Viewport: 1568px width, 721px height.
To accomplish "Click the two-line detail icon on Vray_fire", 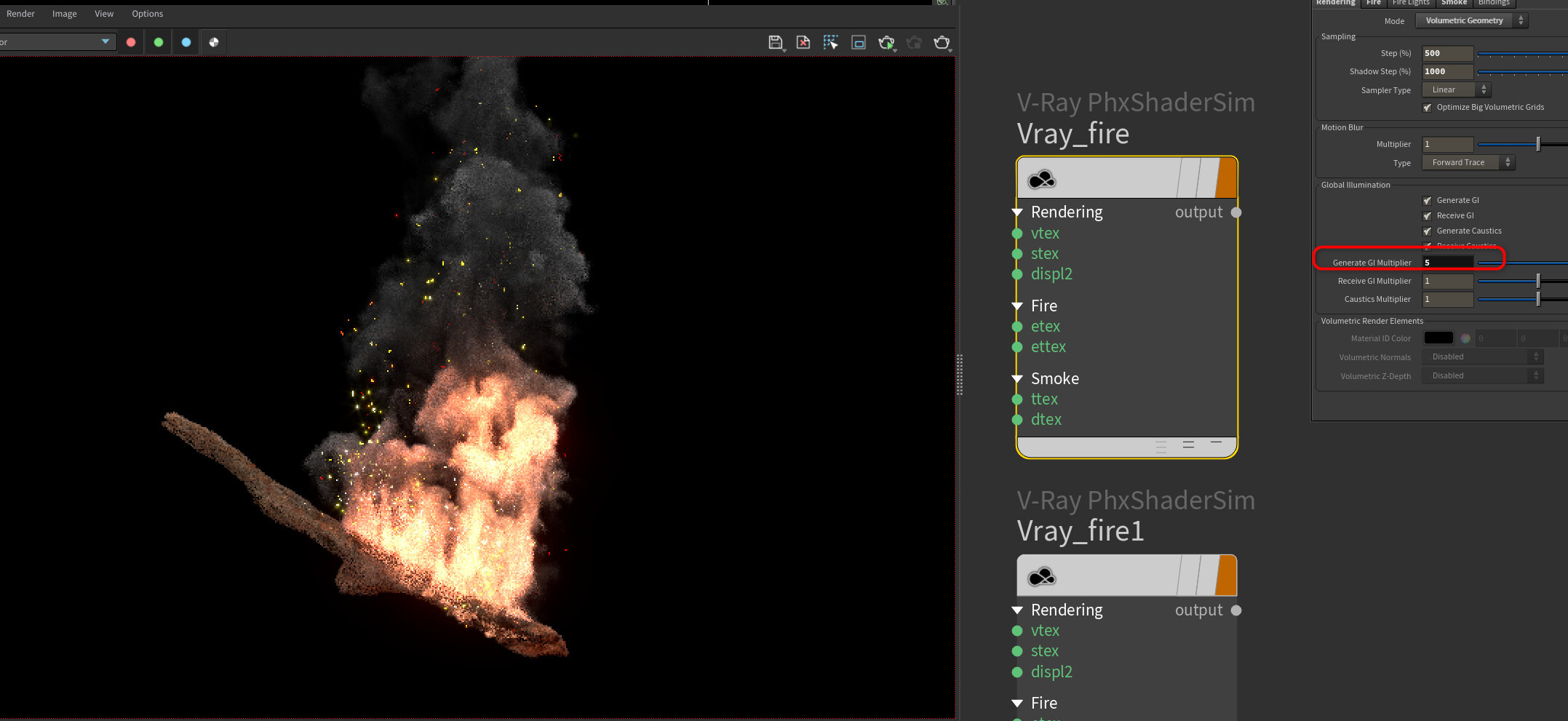I will [x=1188, y=445].
